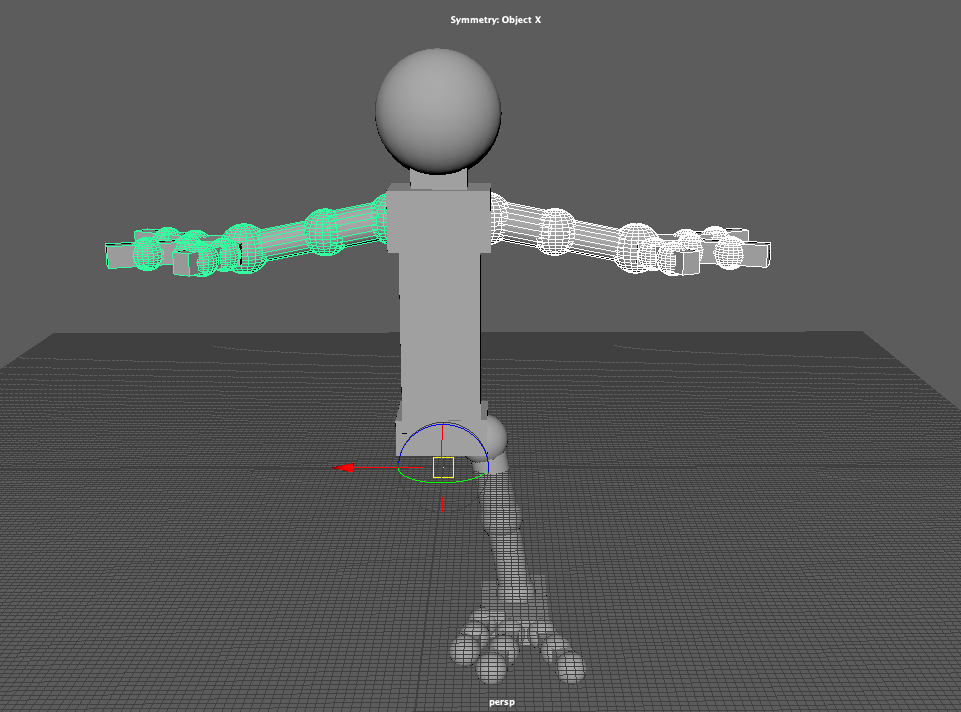Screen dimensions: 961x712
Task: Select the wireframe leg cylinder
Action: point(504,539)
